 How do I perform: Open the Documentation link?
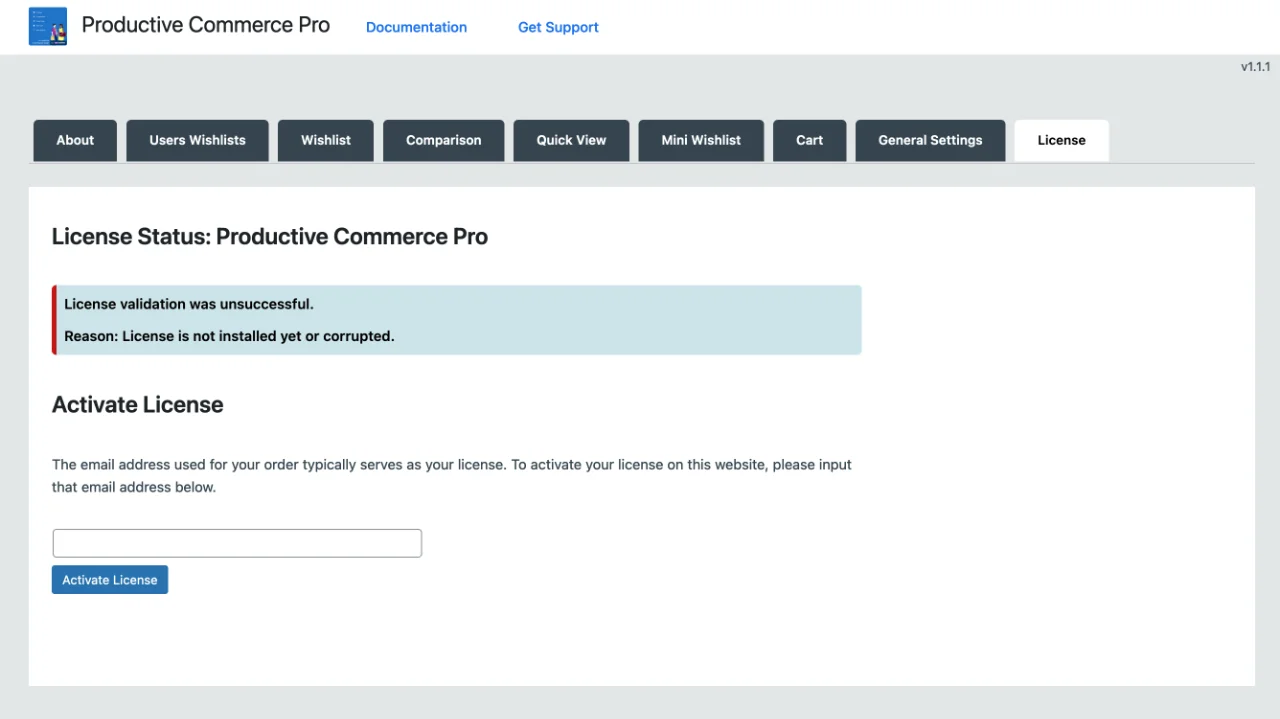coord(416,27)
